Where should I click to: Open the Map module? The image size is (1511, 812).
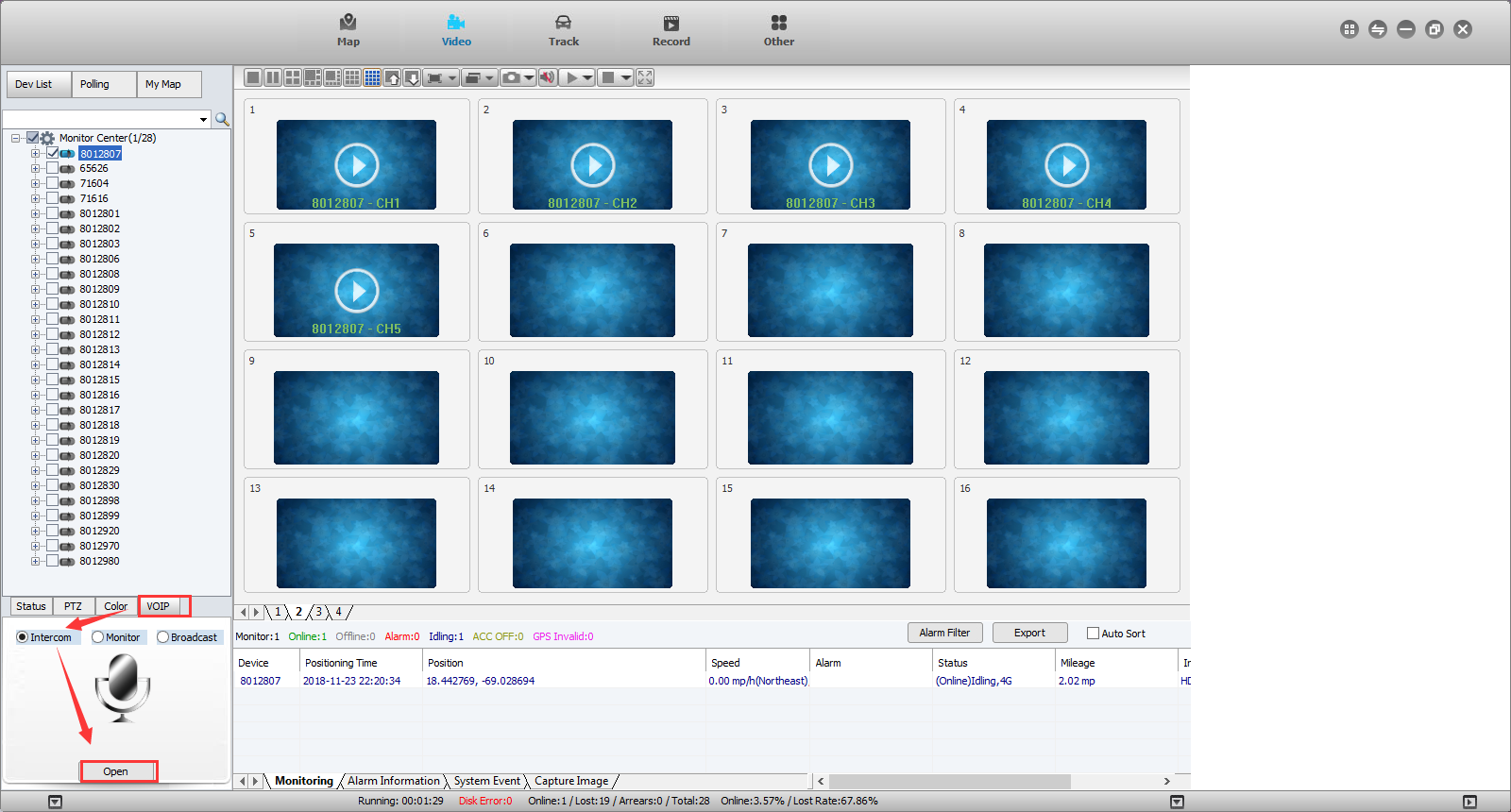point(348,30)
